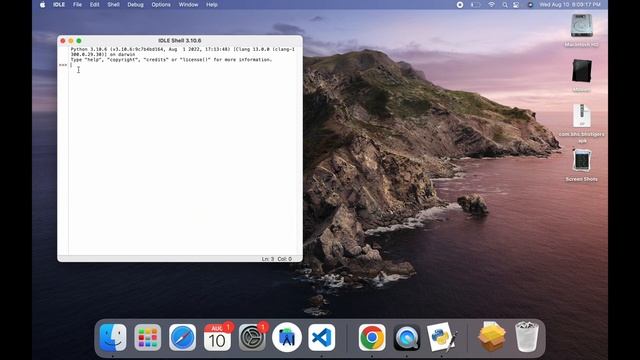The height and width of the screenshot is (360, 640).
Task: Open the Window menu
Action: click(188, 4)
